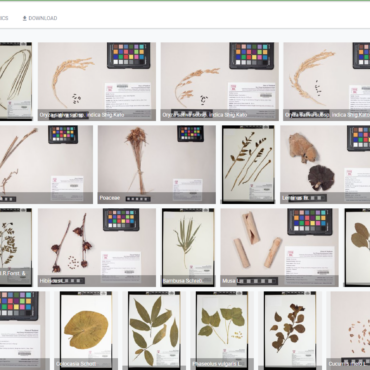Open the uncaptioned sheet with compound green leaves

[154, 331]
